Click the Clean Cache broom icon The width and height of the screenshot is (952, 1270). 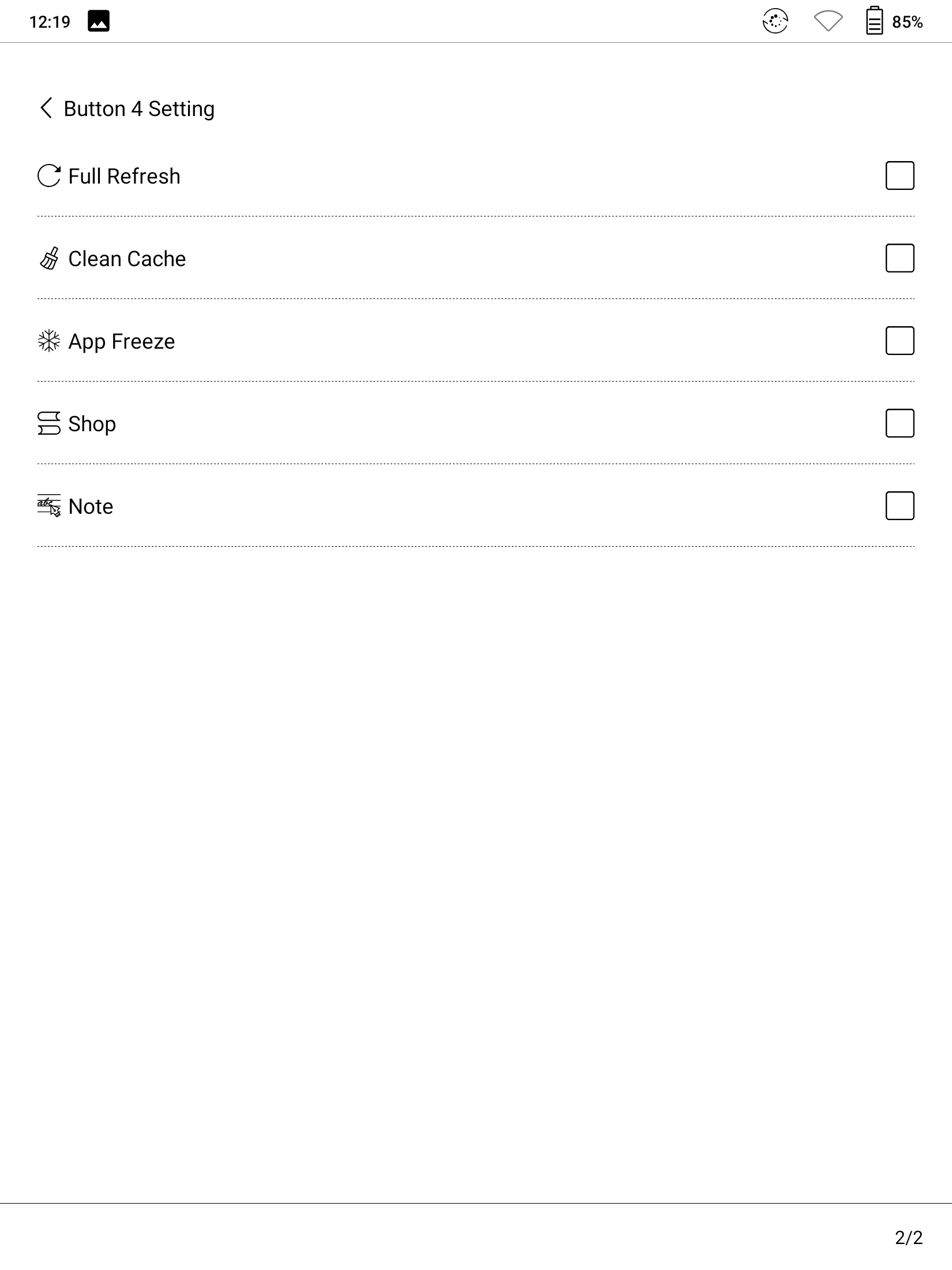(49, 259)
